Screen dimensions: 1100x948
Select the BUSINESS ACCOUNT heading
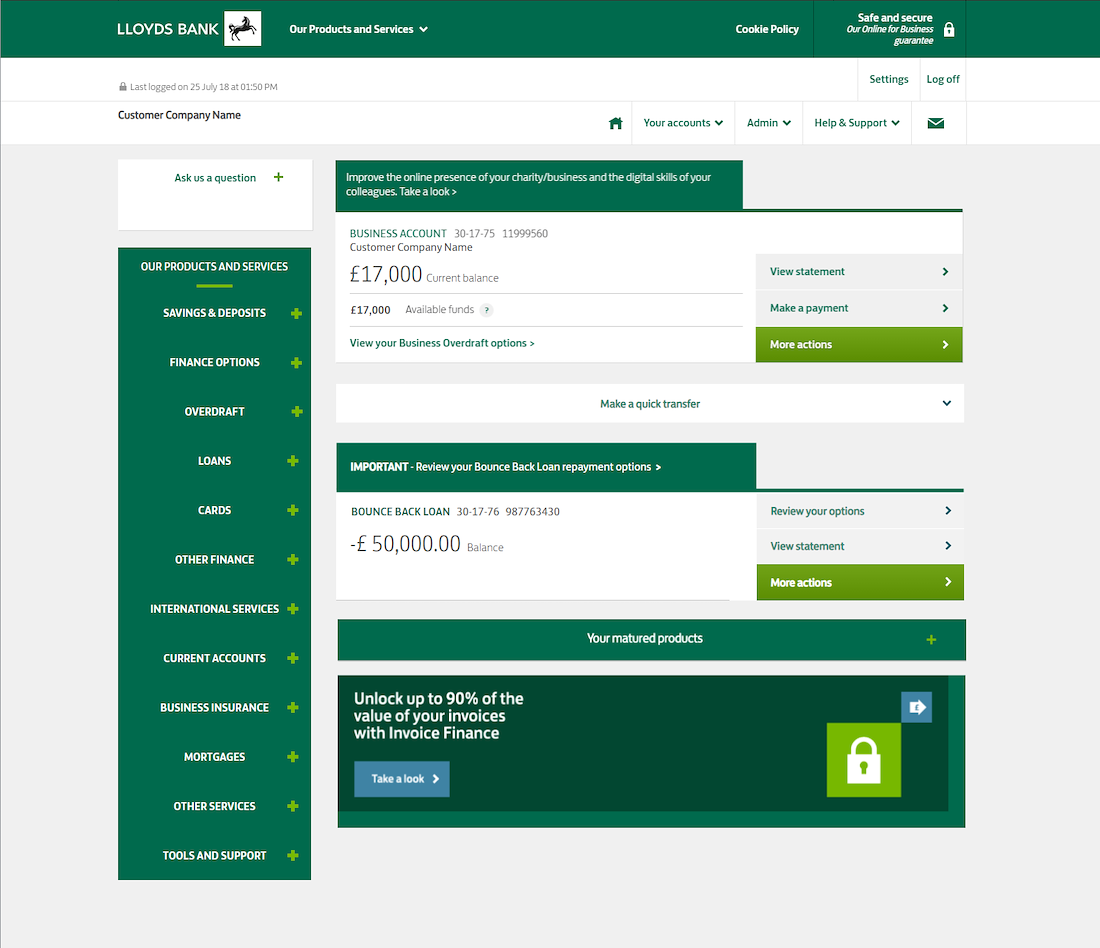pos(398,234)
